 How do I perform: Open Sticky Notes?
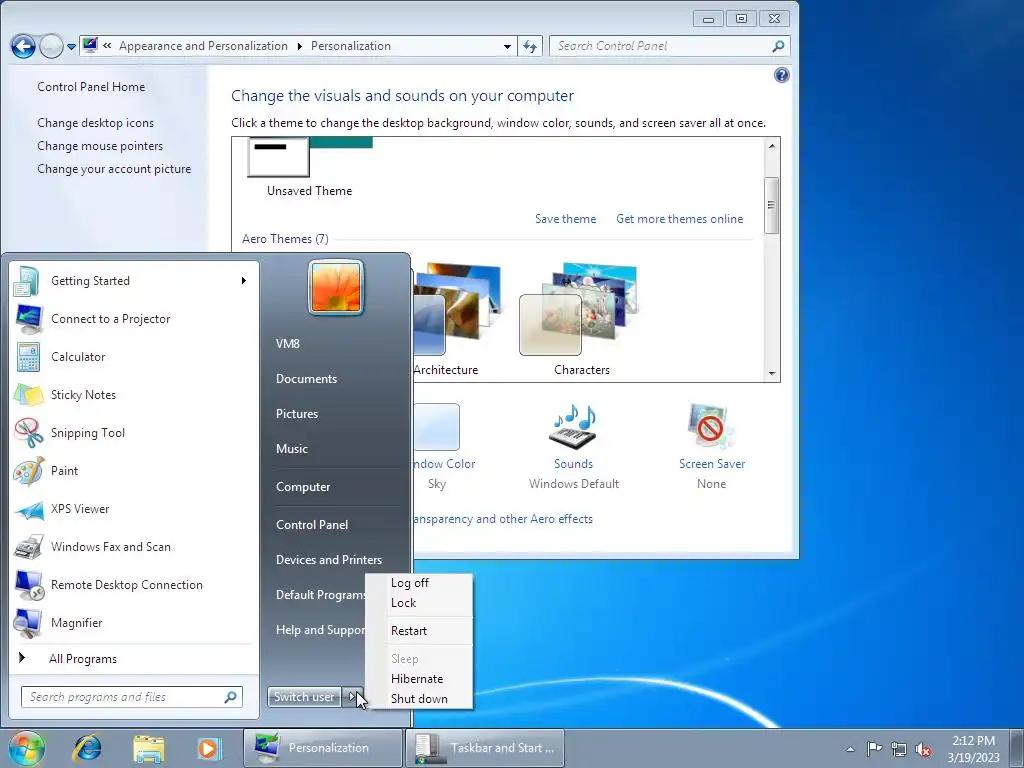point(133,394)
